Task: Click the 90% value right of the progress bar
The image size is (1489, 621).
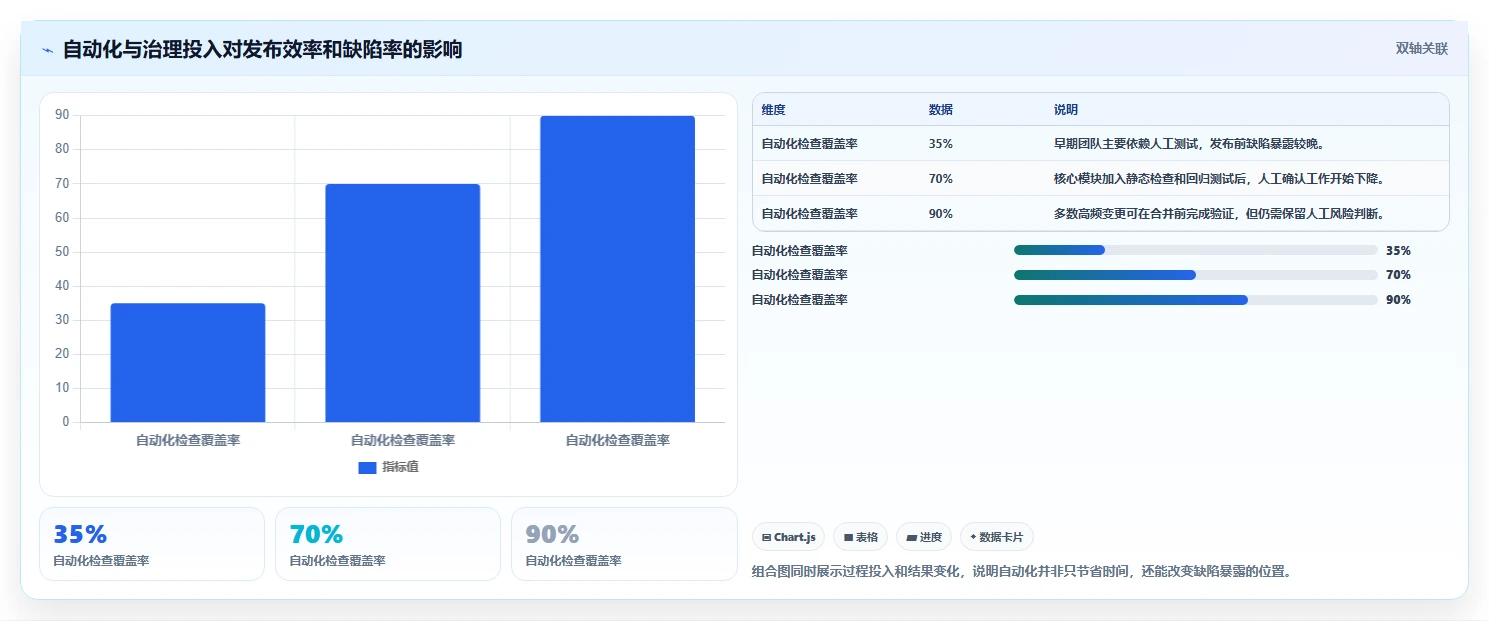Action: [1398, 300]
